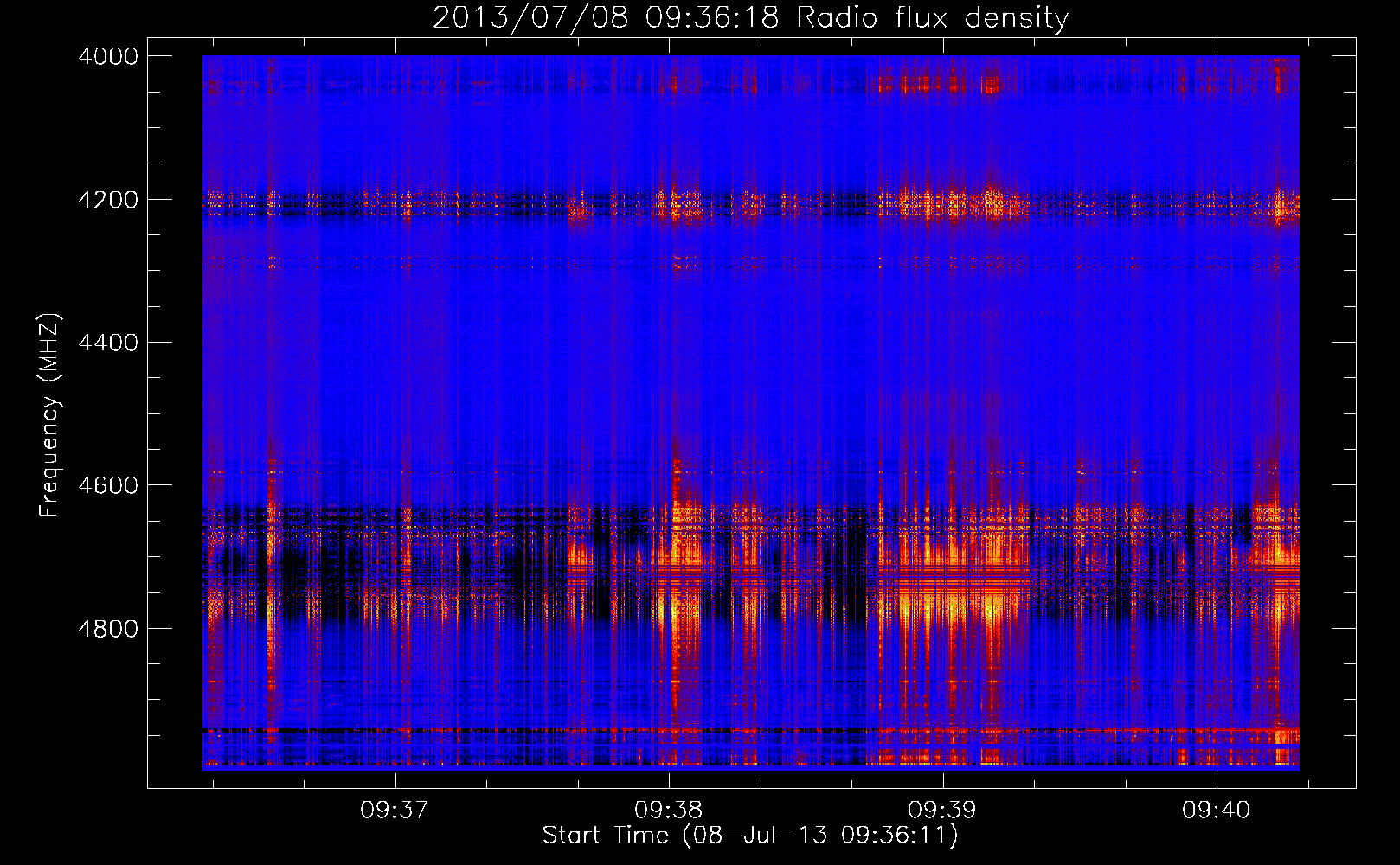Click the 09:37 time axis label
This screenshot has height=865, width=1400.
tap(395, 811)
